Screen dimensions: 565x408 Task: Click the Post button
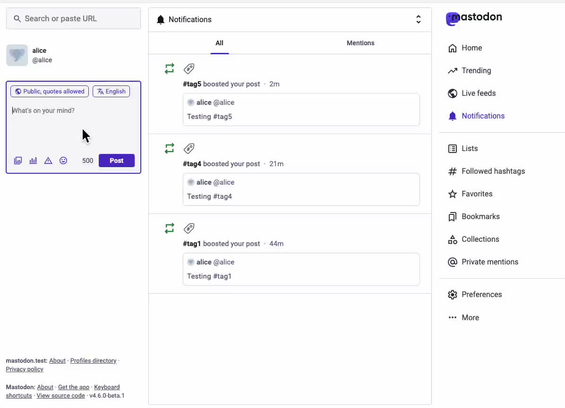tap(117, 161)
